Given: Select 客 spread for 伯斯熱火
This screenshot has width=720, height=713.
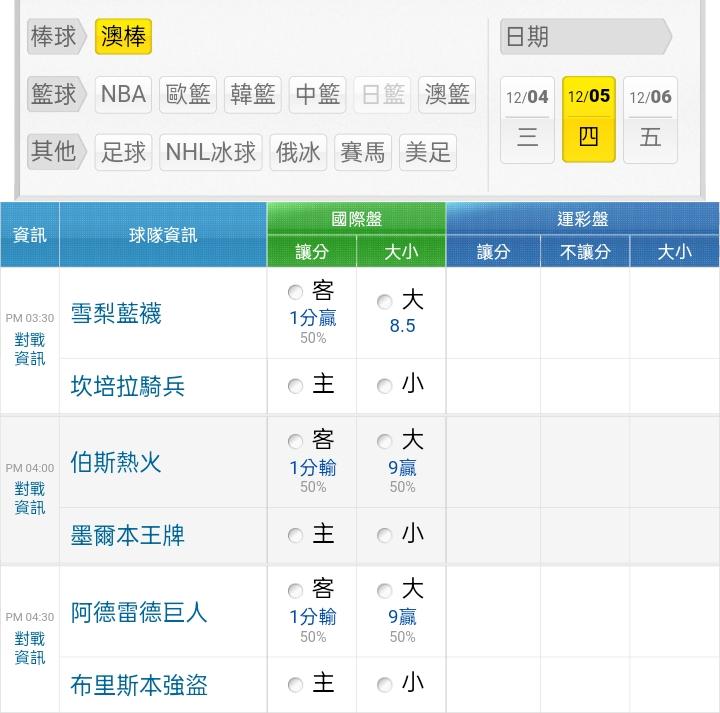Looking at the screenshot, I should click(x=295, y=441).
